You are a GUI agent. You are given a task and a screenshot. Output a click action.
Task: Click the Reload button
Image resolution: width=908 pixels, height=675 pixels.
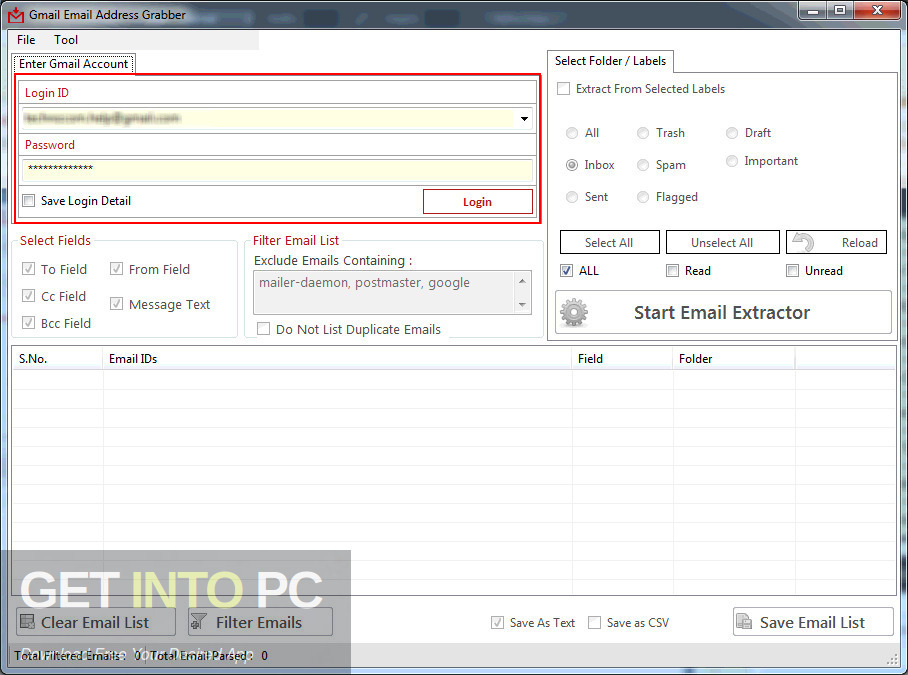click(836, 242)
